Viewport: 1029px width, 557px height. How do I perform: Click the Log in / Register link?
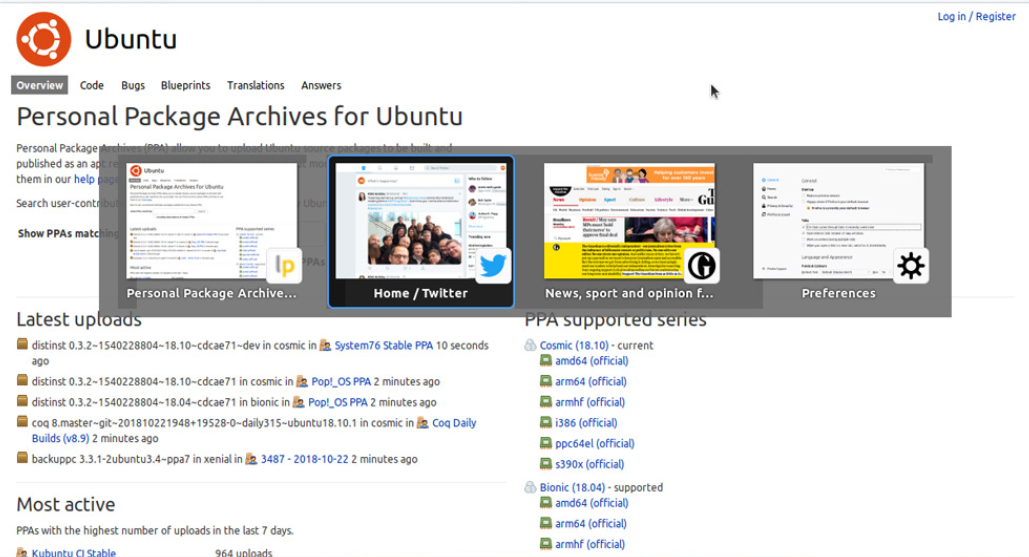[x=976, y=16]
